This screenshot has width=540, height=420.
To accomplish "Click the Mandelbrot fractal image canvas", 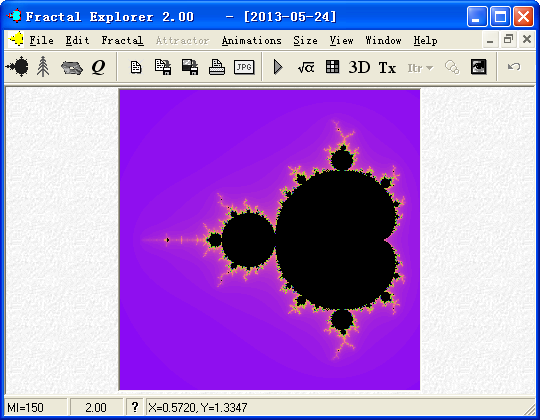I will [270, 240].
